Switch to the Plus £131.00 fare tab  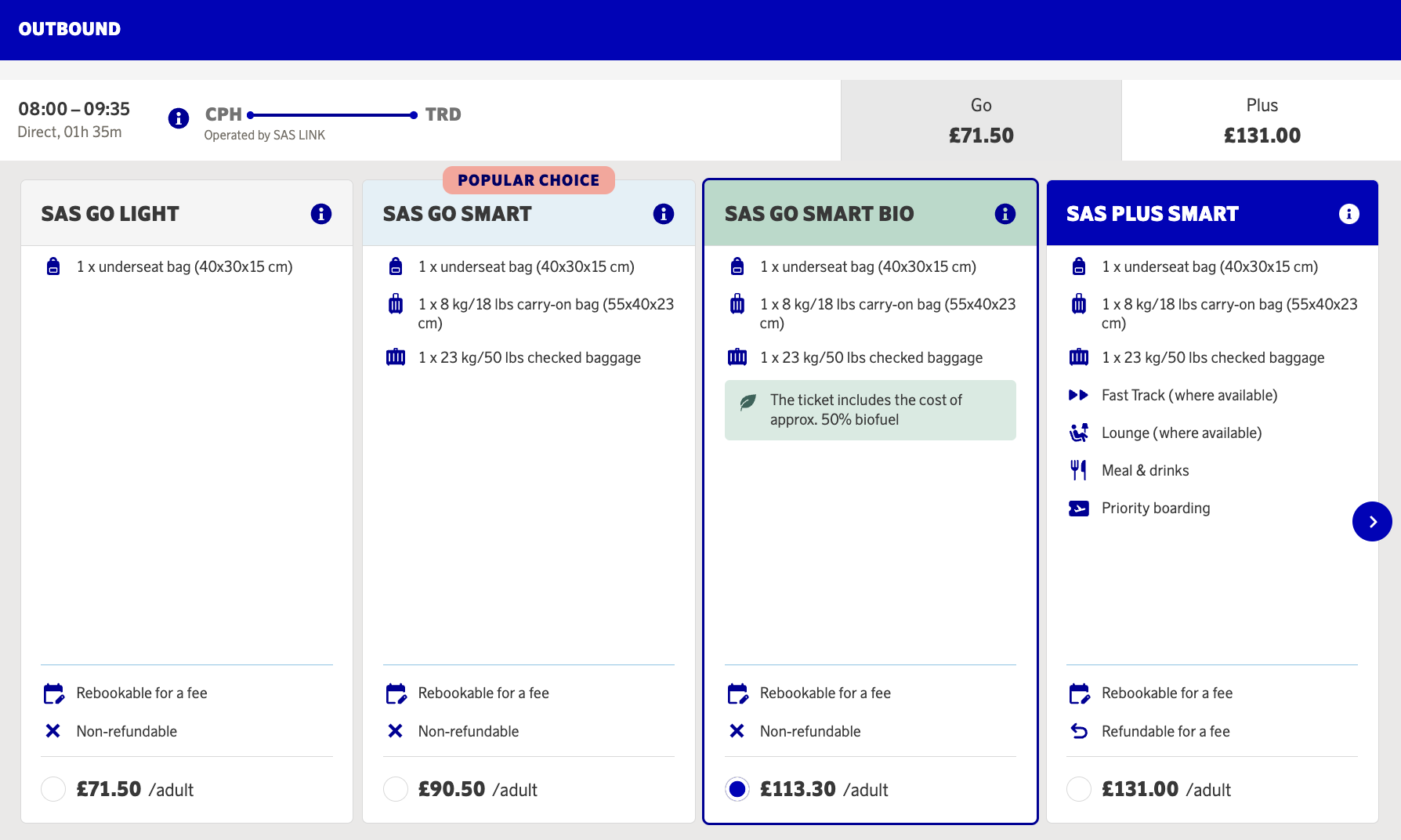pos(1262,121)
